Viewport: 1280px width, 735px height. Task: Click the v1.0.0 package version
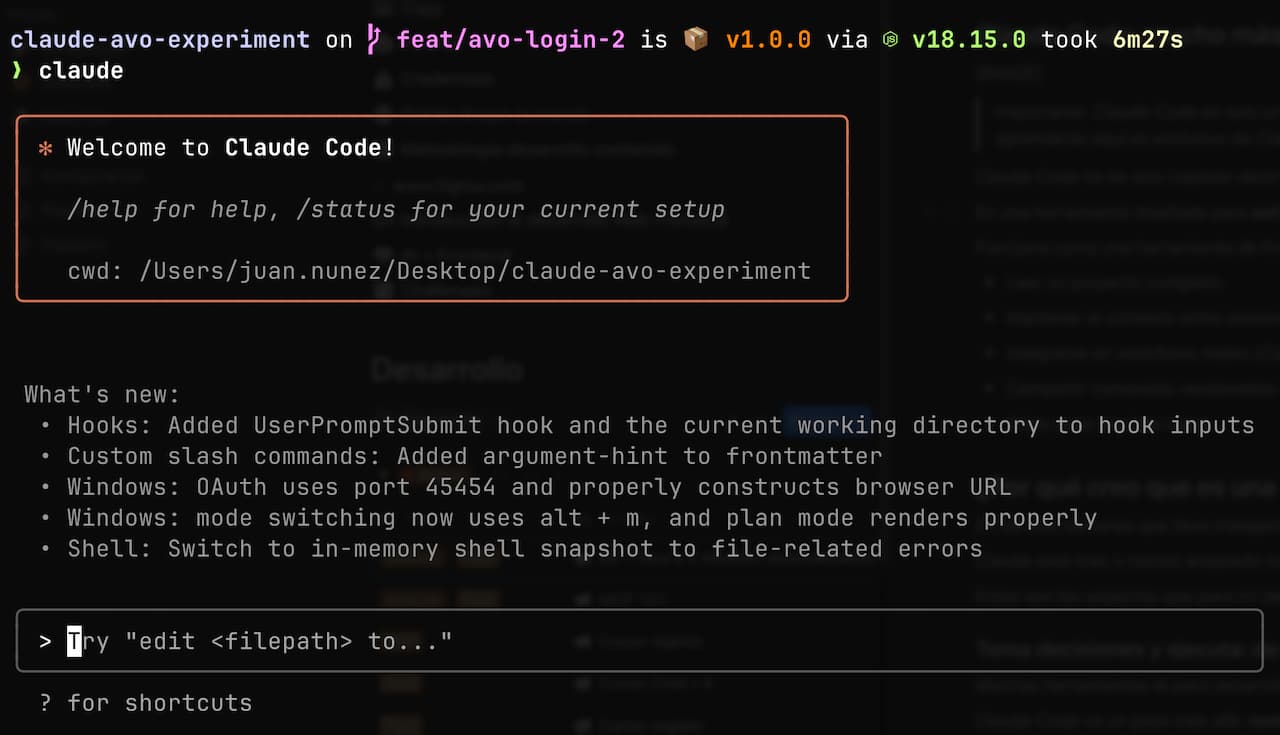(768, 40)
